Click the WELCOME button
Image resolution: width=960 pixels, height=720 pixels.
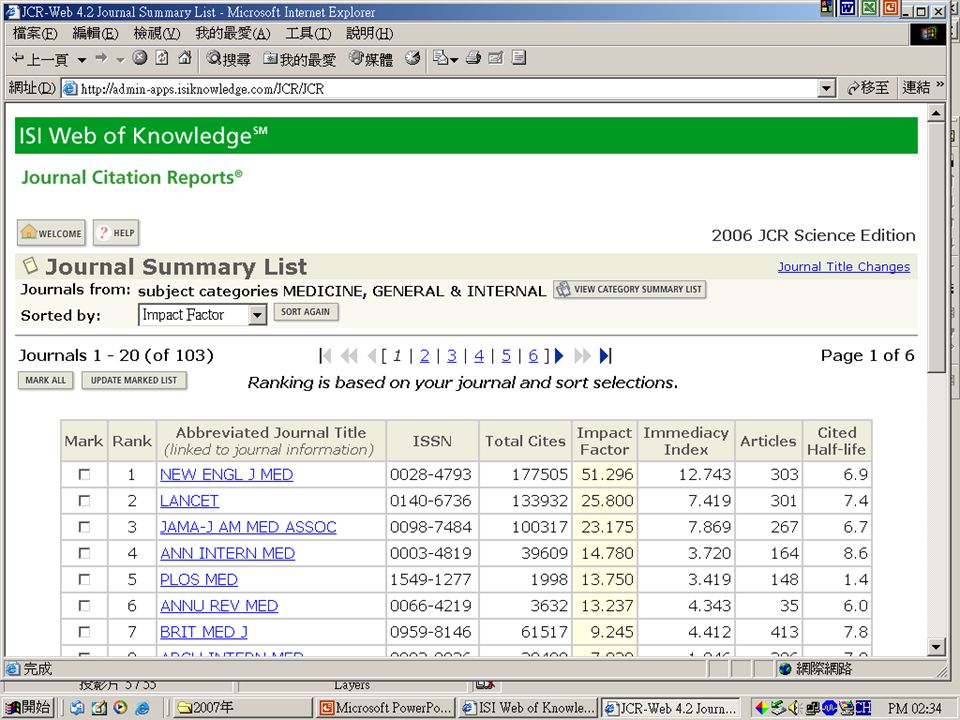click(x=51, y=233)
